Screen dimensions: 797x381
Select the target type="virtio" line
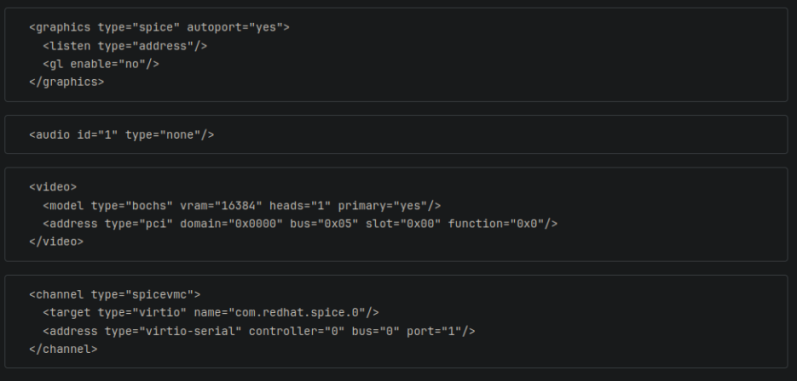click(x=211, y=312)
